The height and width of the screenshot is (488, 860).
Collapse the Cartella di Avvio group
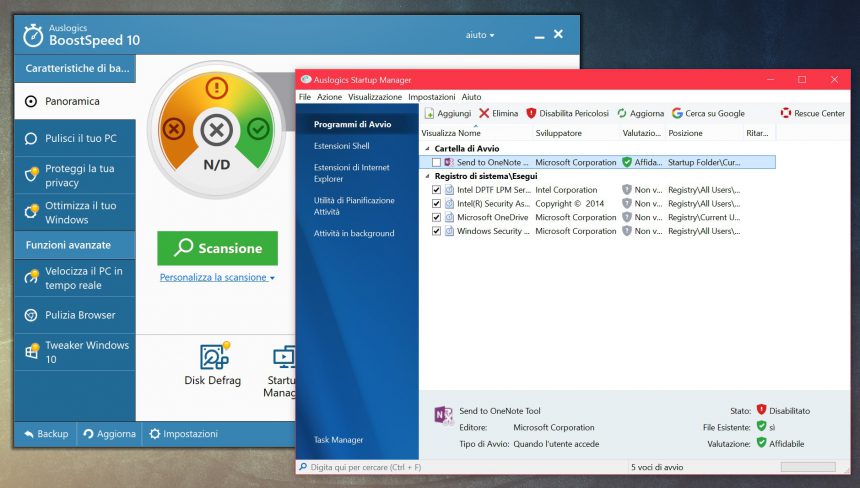pyautogui.click(x=427, y=149)
